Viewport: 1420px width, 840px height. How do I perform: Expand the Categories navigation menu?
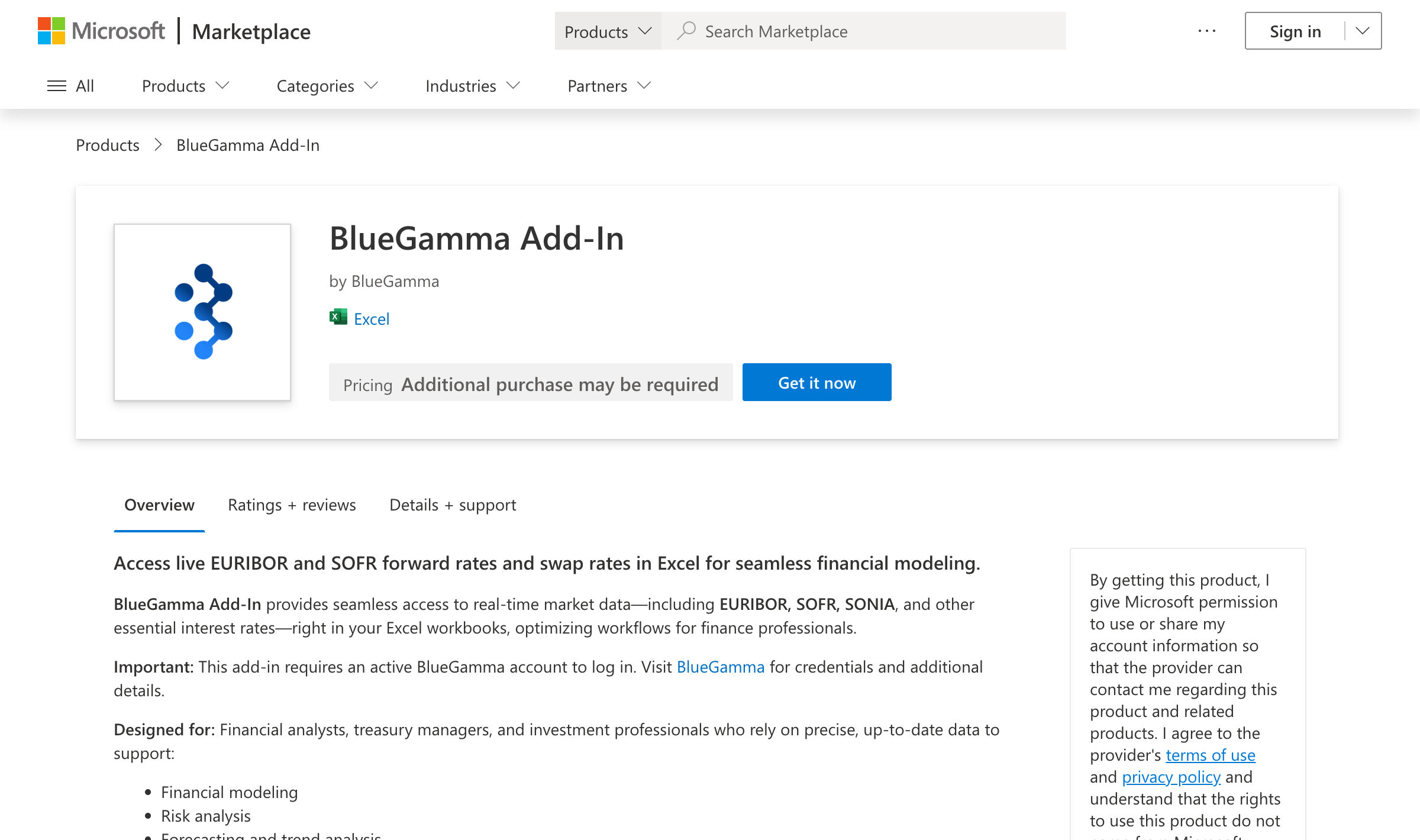[x=326, y=85]
